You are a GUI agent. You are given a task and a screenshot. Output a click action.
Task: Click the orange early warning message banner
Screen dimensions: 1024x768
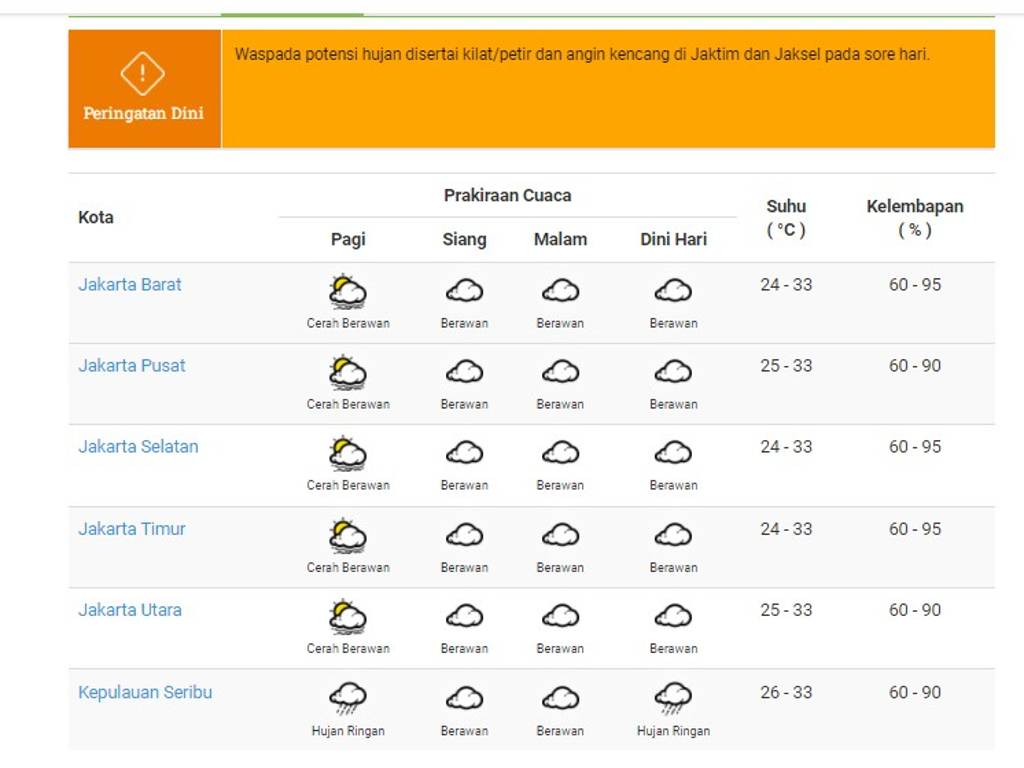click(607, 88)
